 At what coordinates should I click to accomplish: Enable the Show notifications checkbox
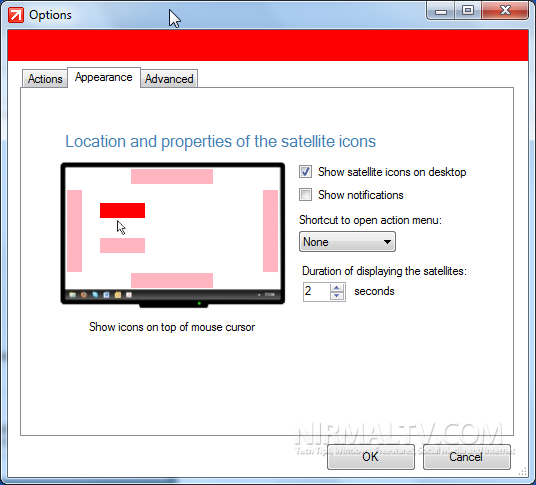coord(305,195)
